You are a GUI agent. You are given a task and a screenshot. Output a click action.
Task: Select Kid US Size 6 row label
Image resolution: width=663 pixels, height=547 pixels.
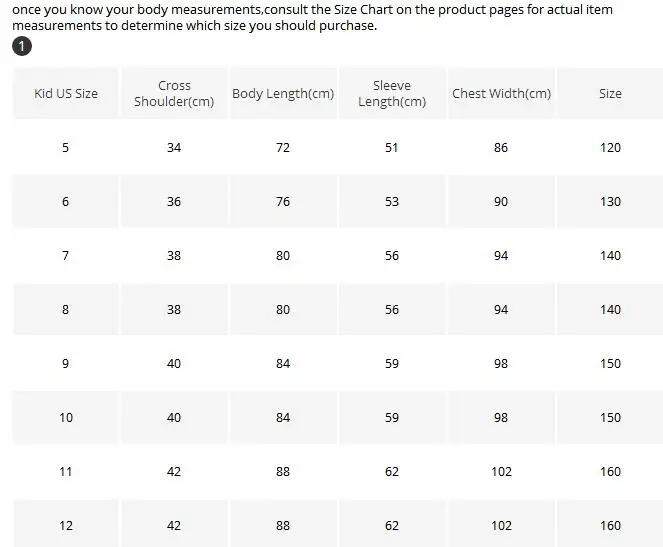coord(66,201)
